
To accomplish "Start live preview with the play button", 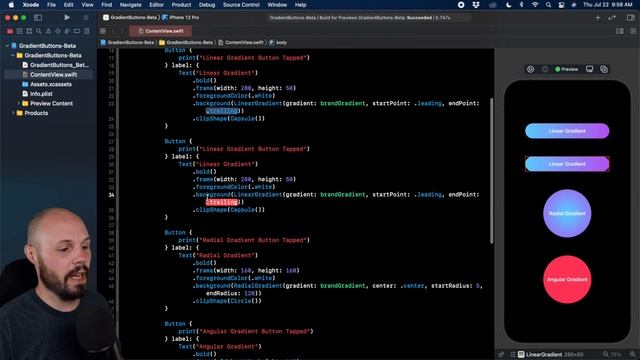I will coord(530,69).
